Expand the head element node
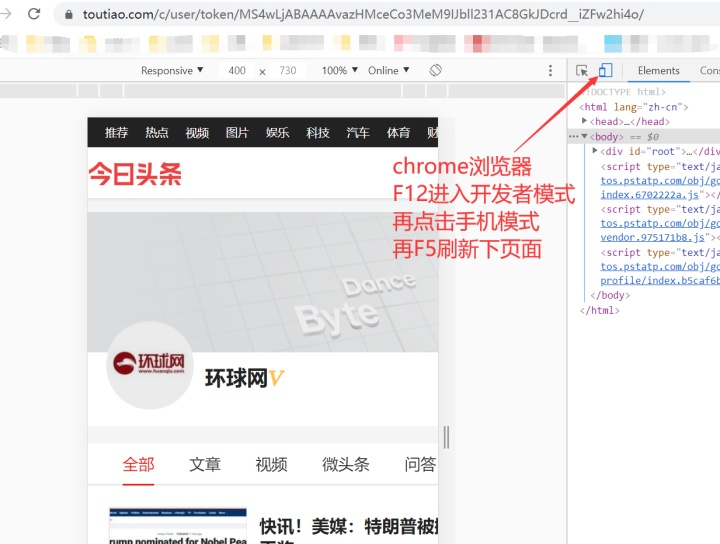The image size is (720, 544). click(x=584, y=121)
